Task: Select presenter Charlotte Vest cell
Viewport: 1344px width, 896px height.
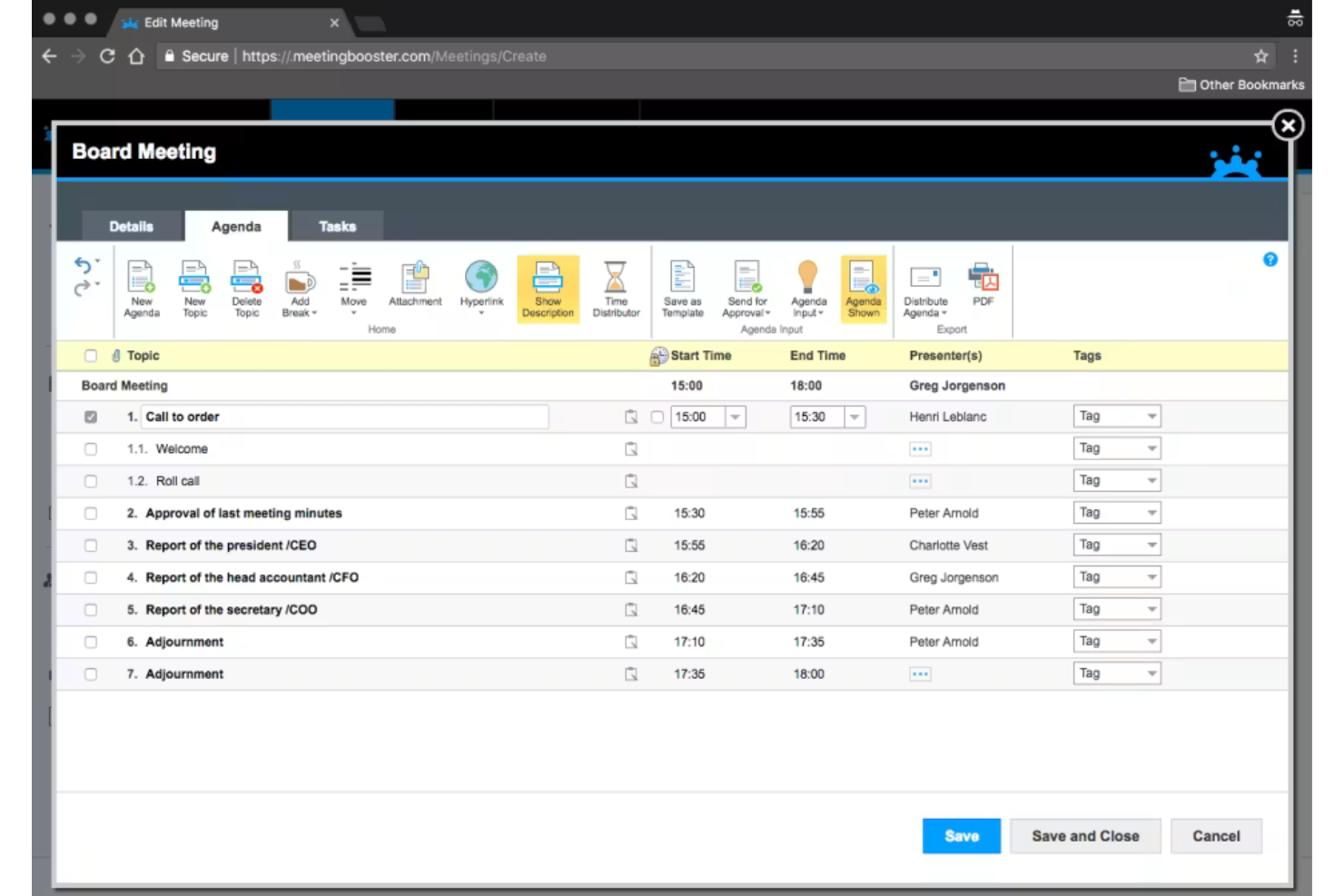Action: [948, 546]
